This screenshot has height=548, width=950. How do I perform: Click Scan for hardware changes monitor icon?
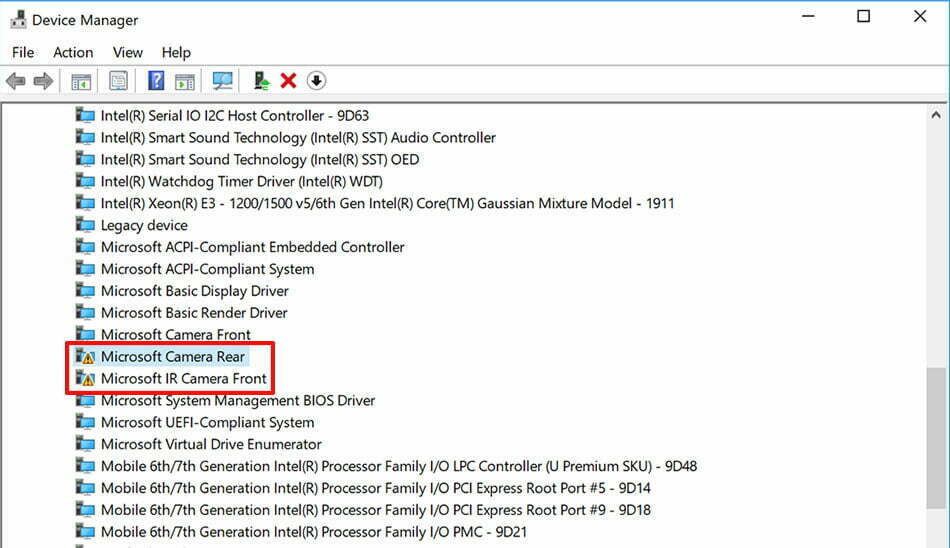pos(222,81)
